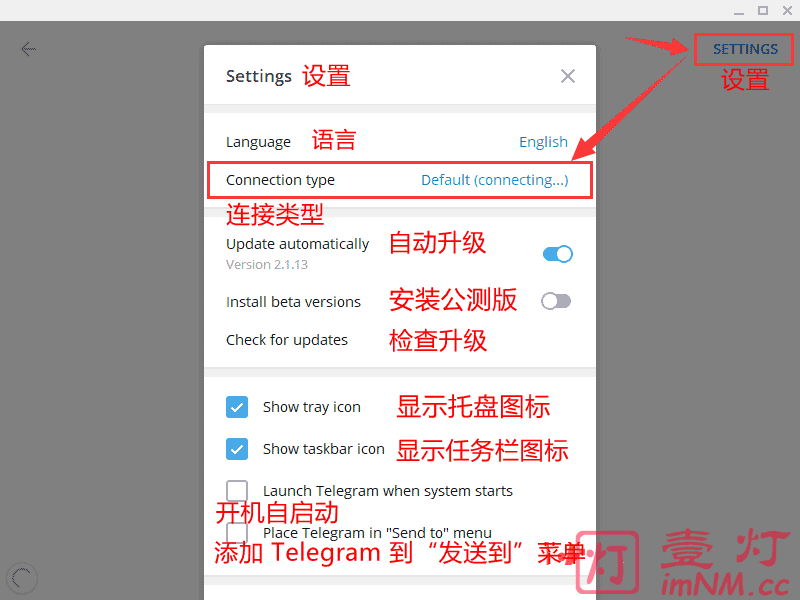Close the application window
Viewport: 800px width, 600px height.
(x=787, y=10)
